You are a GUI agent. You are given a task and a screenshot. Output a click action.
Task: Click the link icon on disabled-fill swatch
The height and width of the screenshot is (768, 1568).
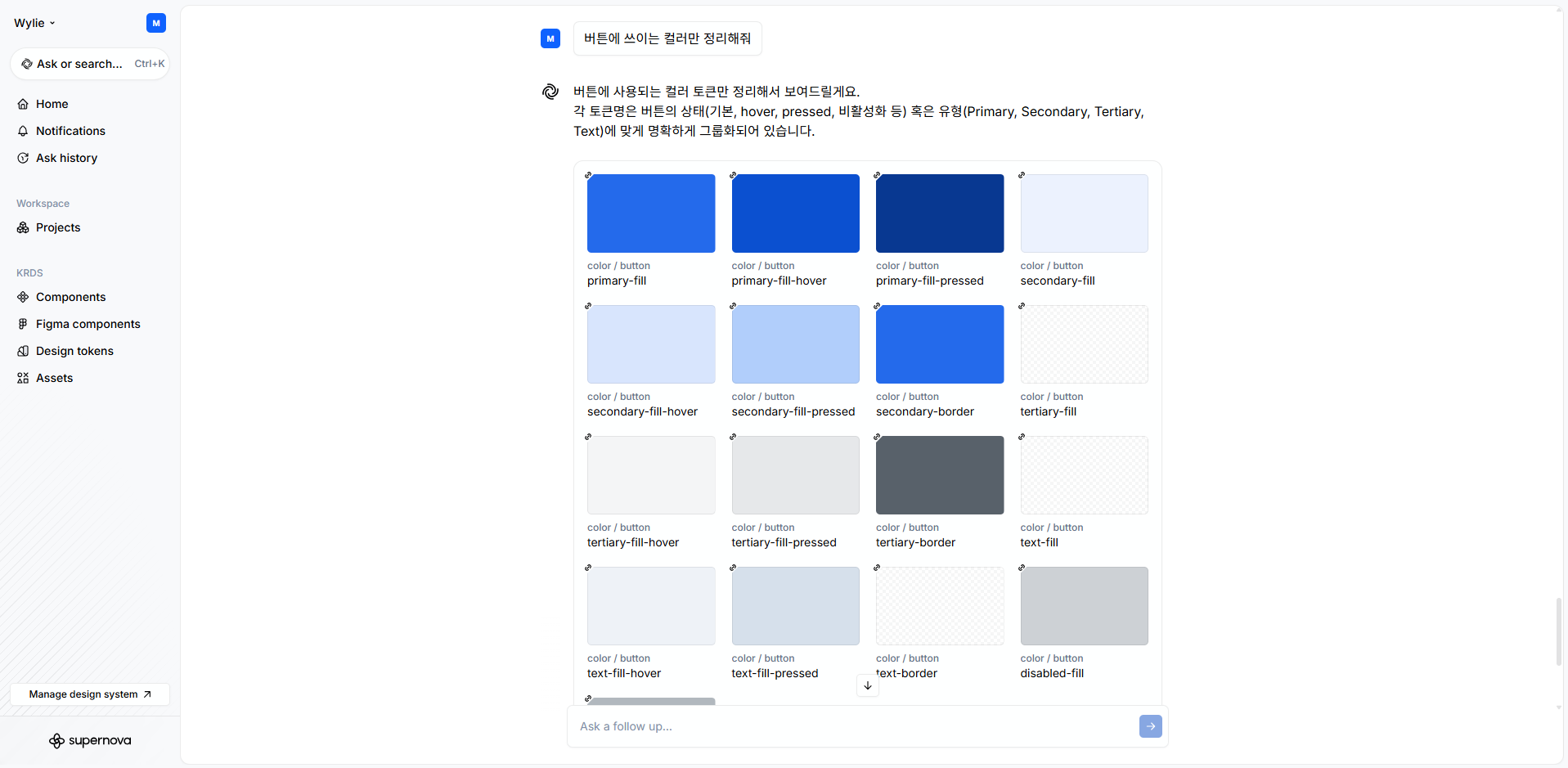pos(1022,568)
